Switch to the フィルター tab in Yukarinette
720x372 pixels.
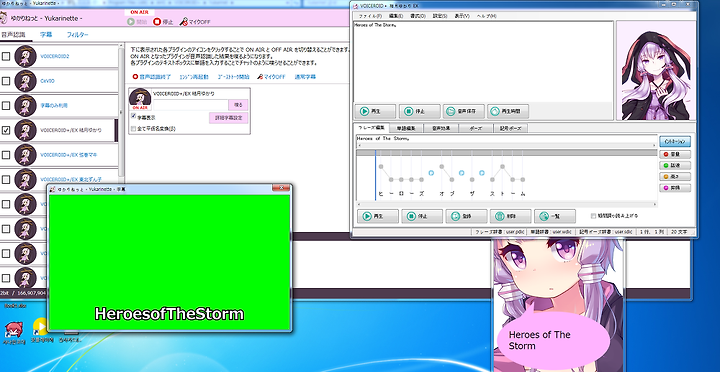coord(77,35)
